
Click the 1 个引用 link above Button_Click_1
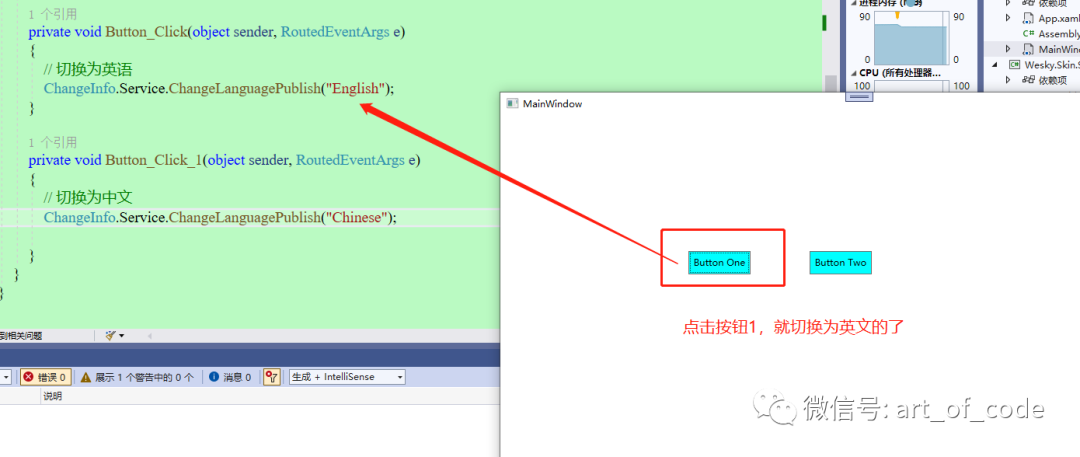pyautogui.click(x=53, y=143)
